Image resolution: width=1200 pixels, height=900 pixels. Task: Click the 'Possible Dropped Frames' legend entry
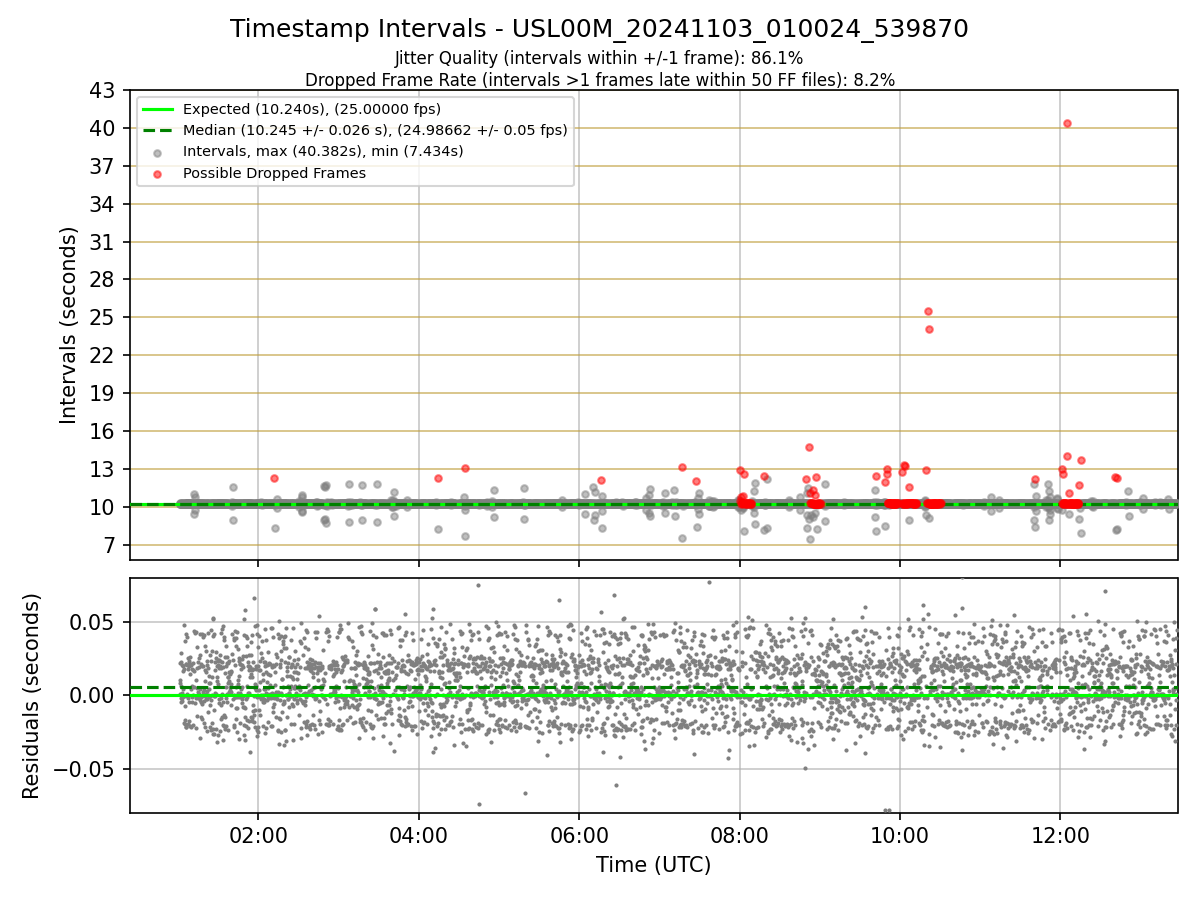274,173
